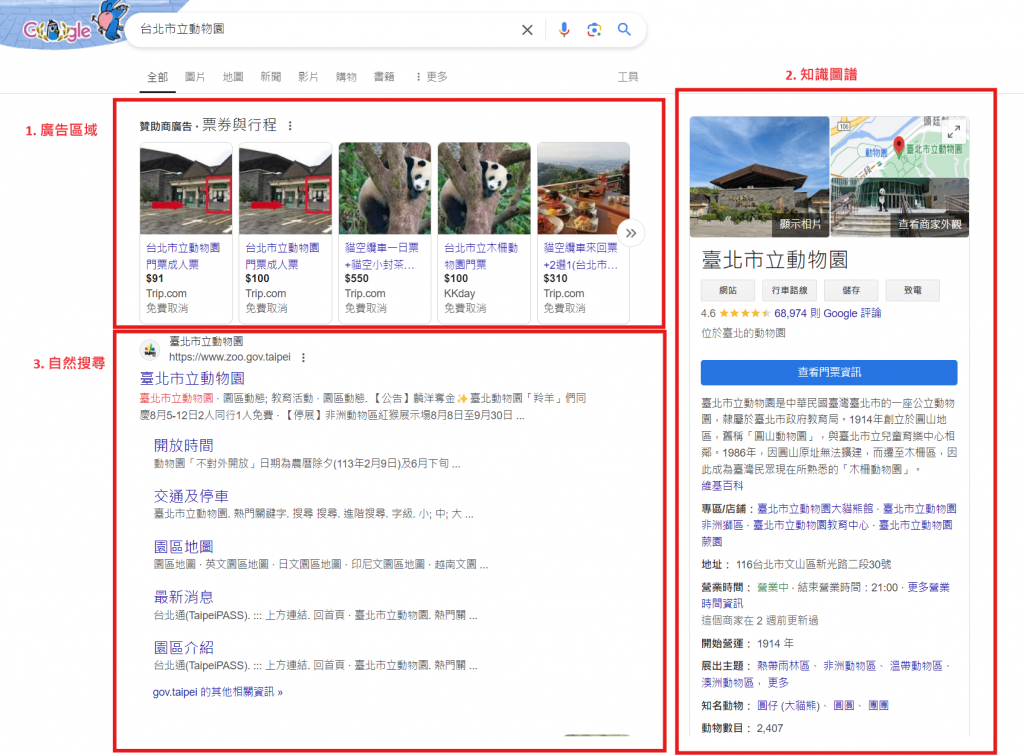Switch to the 購物 tab
The image size is (1024, 755).
tap(346, 77)
